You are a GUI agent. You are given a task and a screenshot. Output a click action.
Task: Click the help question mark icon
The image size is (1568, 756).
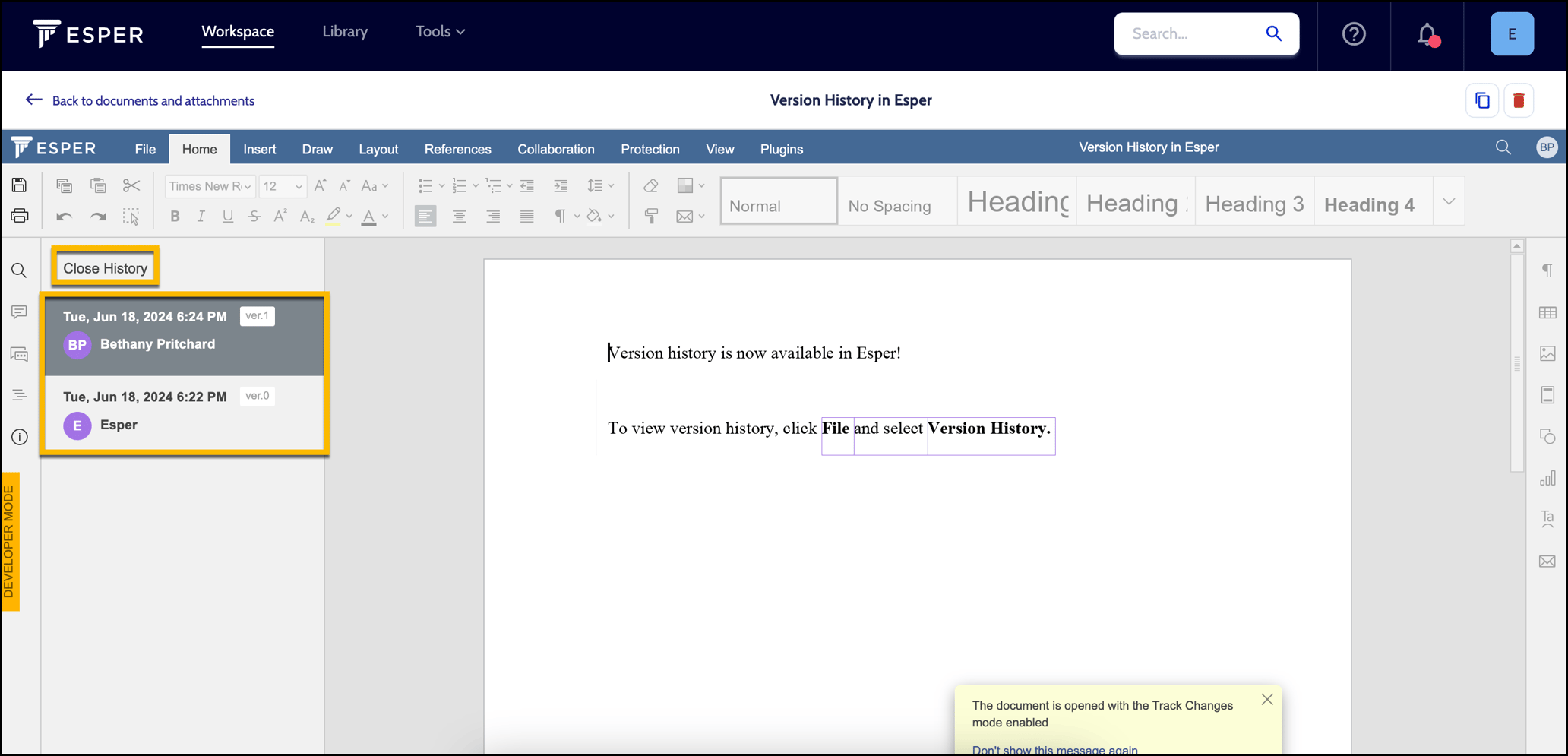pos(1354,34)
